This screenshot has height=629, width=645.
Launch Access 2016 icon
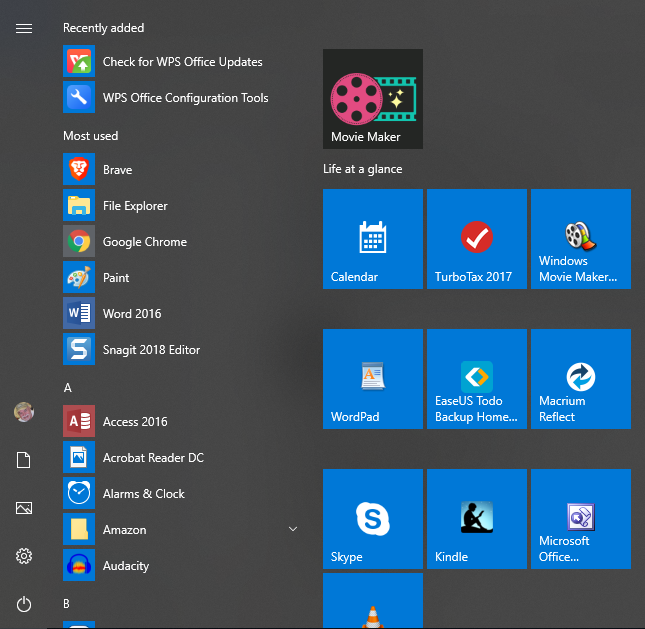coord(79,421)
